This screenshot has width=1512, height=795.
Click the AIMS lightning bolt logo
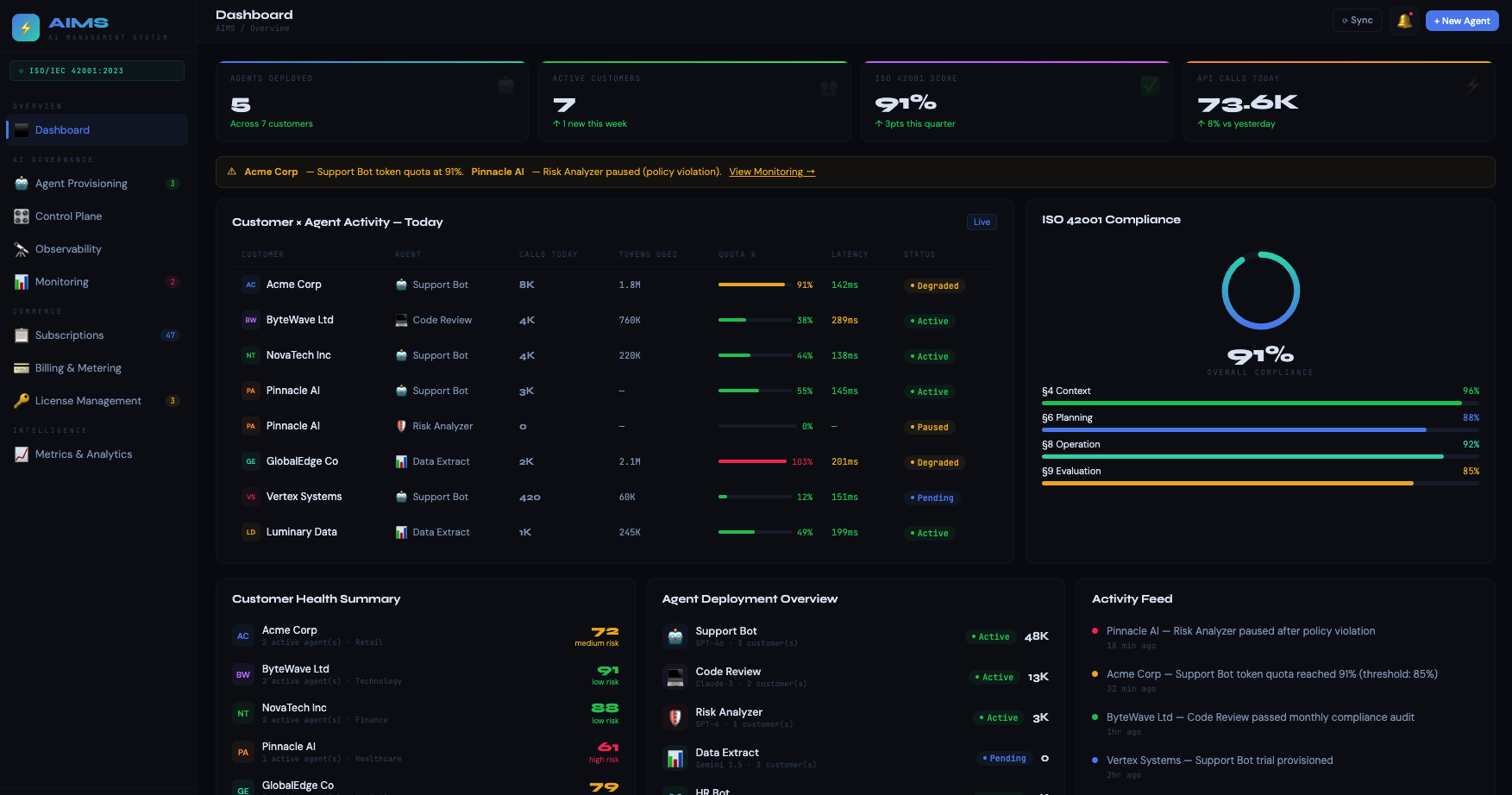tap(26, 28)
